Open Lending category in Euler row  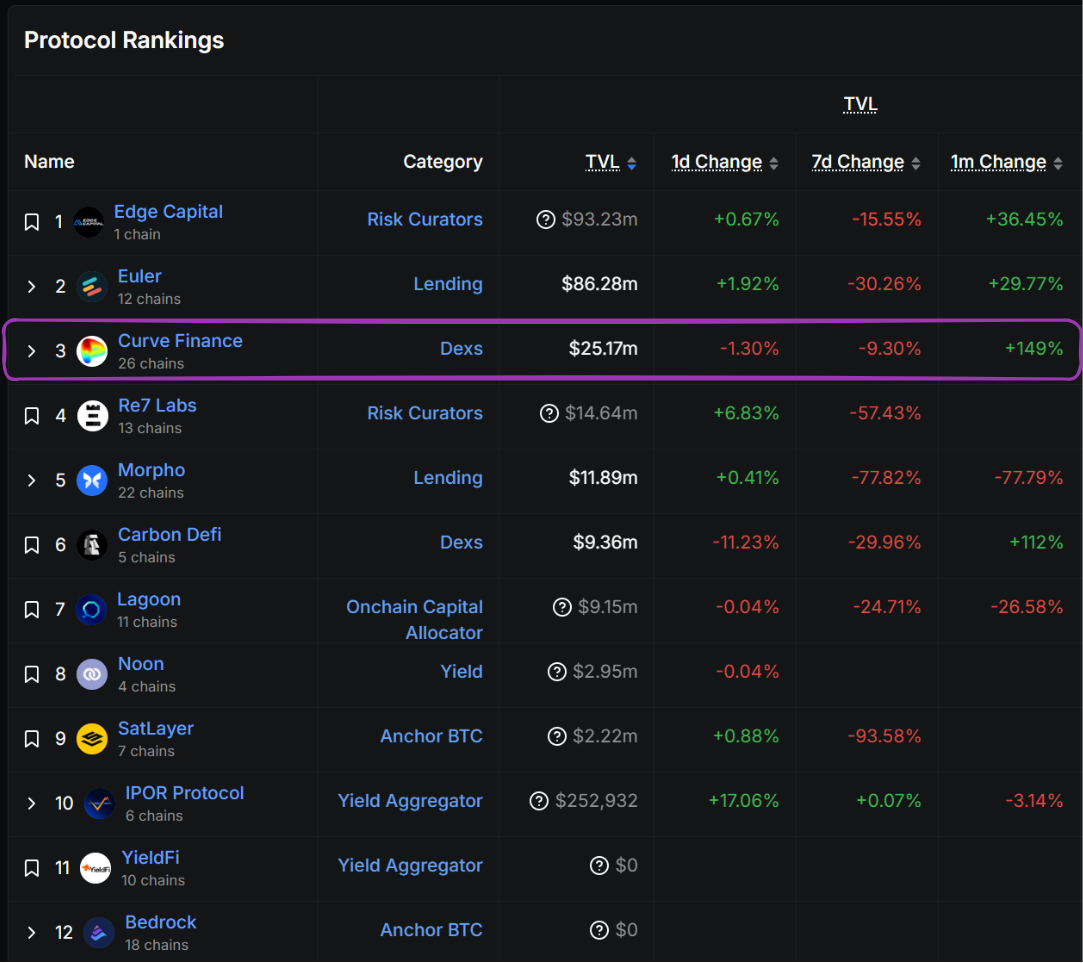(448, 284)
